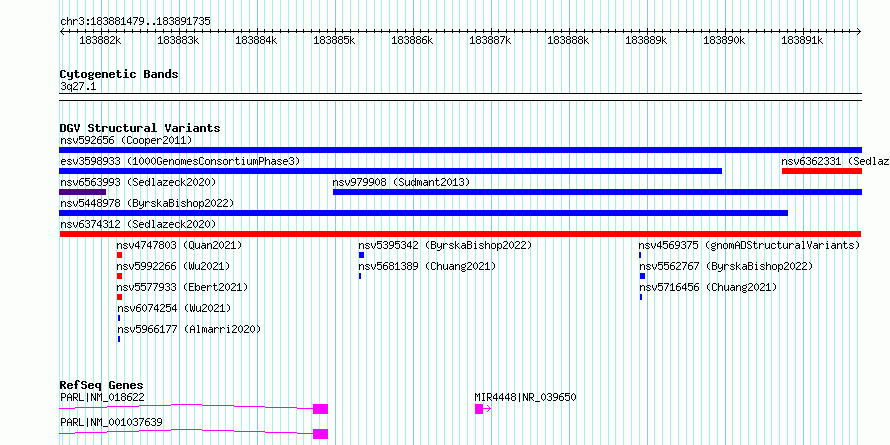Click the blue square under nsv5562767

pos(643,276)
